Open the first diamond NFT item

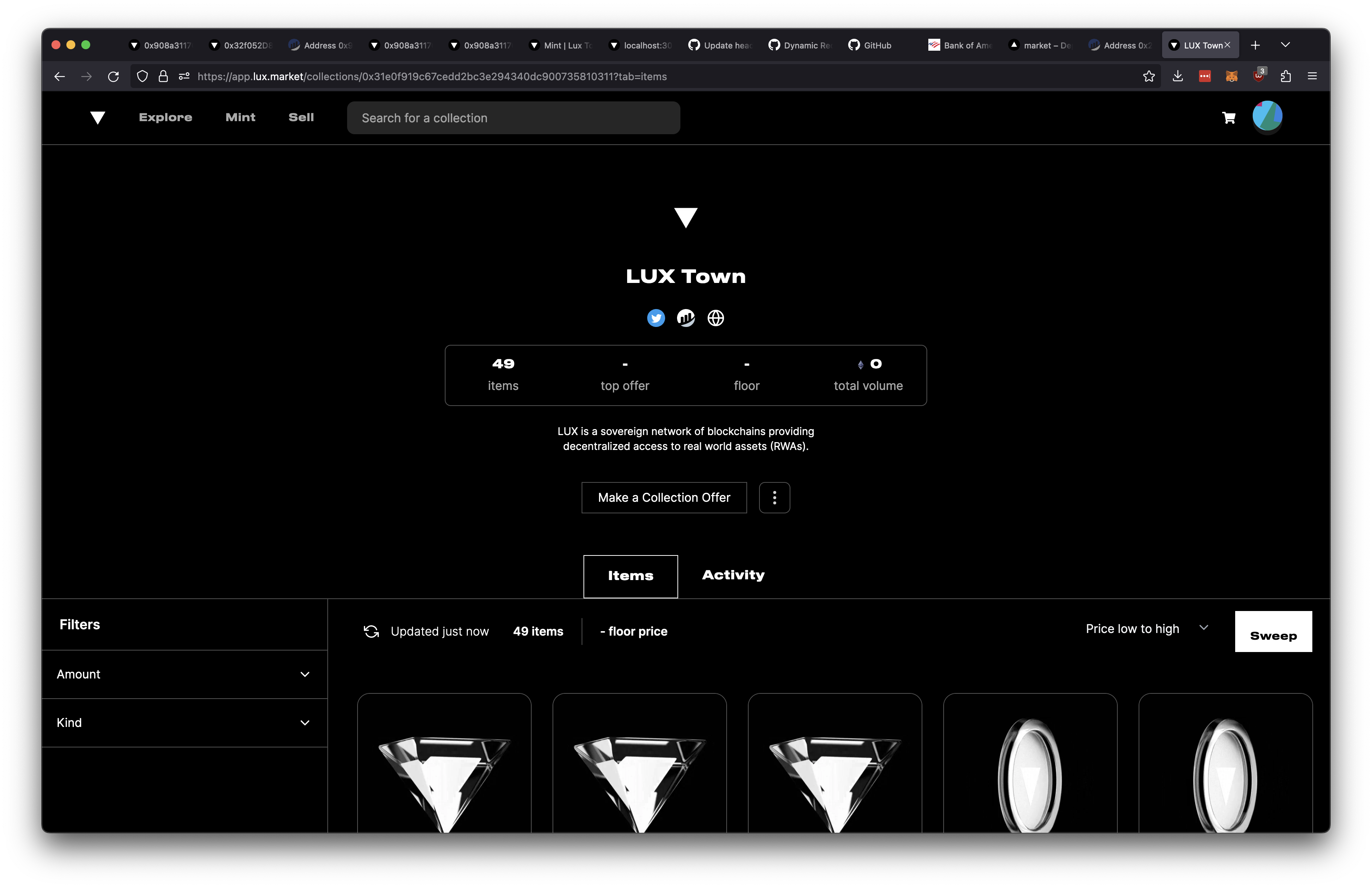[x=444, y=772]
